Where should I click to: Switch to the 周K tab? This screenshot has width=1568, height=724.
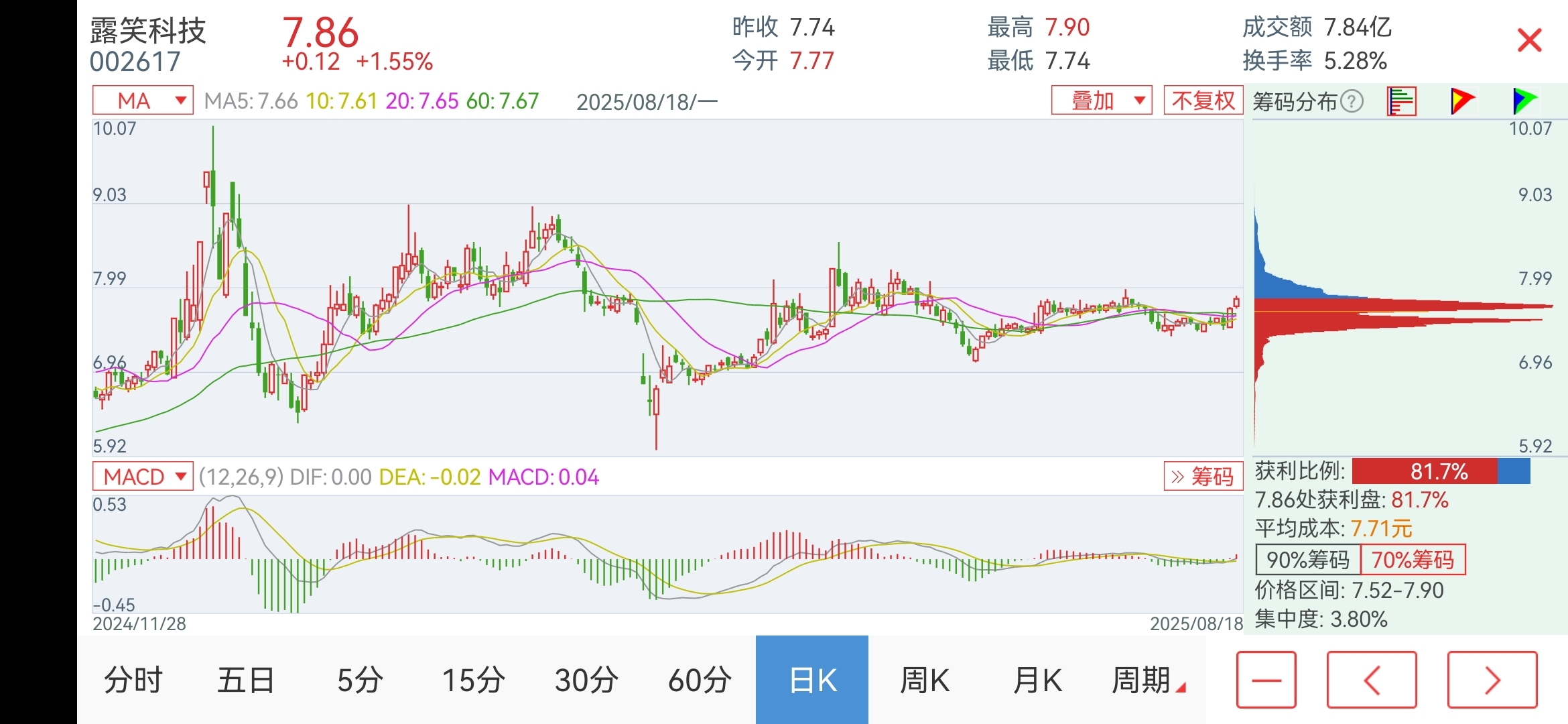(x=925, y=680)
